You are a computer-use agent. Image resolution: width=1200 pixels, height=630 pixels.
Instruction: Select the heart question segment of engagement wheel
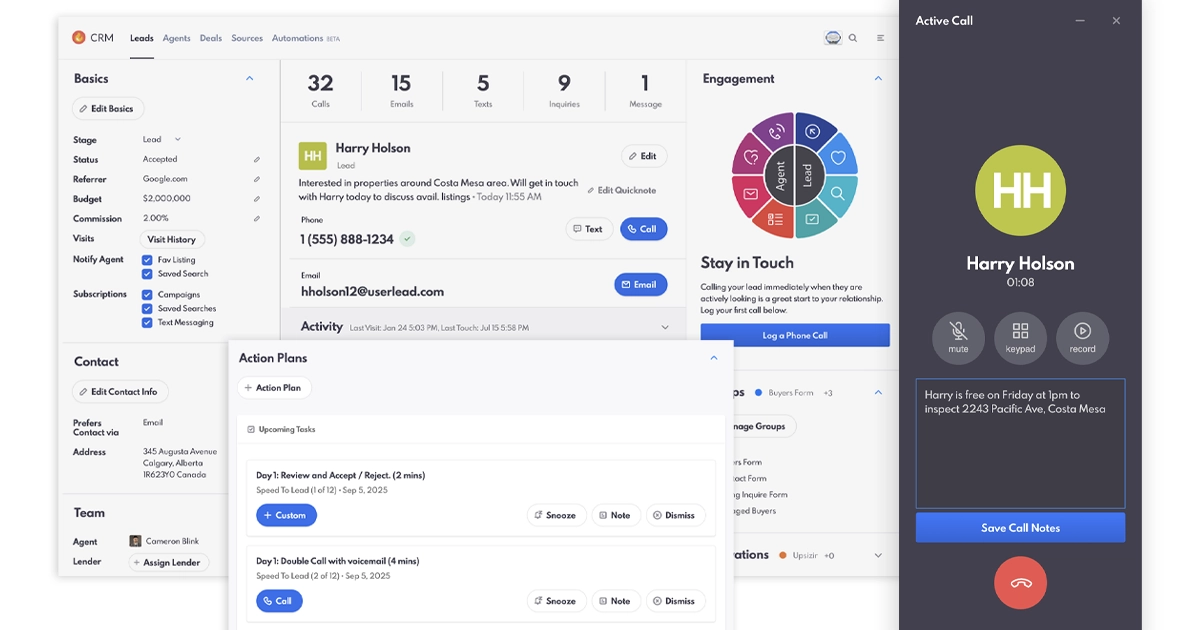[751, 157]
